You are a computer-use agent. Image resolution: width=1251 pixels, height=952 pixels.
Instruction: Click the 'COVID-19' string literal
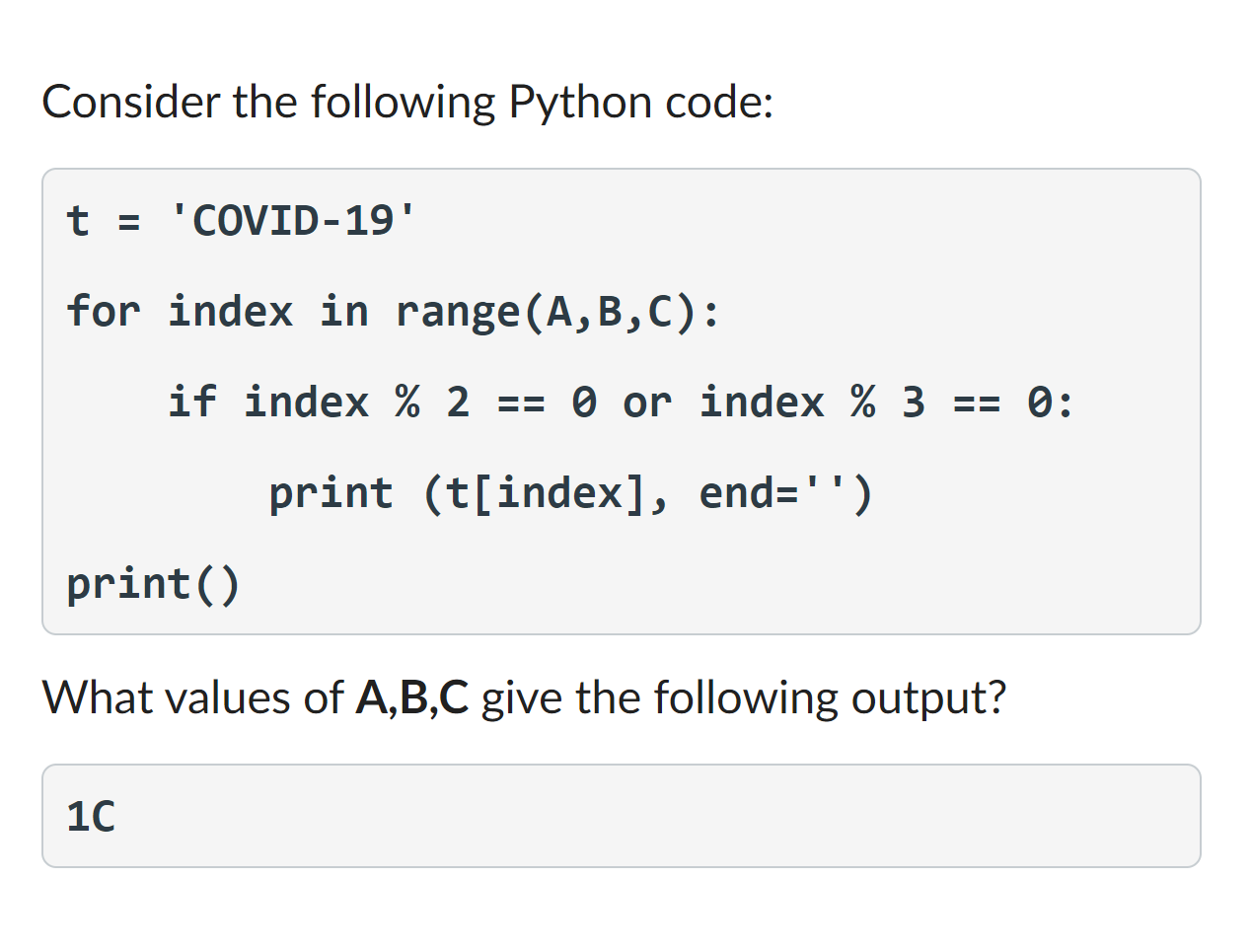coord(293,220)
